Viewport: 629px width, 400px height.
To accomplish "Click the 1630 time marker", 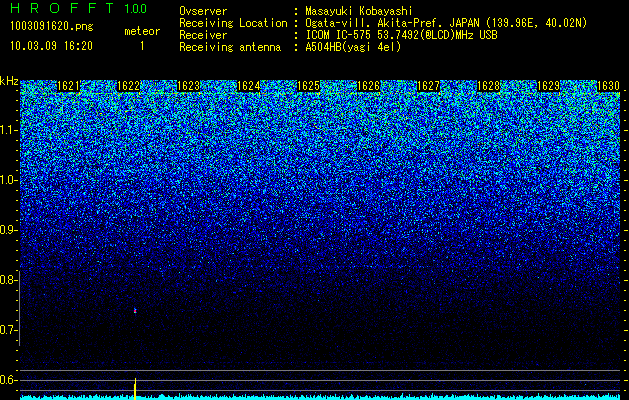I will tap(608, 86).
